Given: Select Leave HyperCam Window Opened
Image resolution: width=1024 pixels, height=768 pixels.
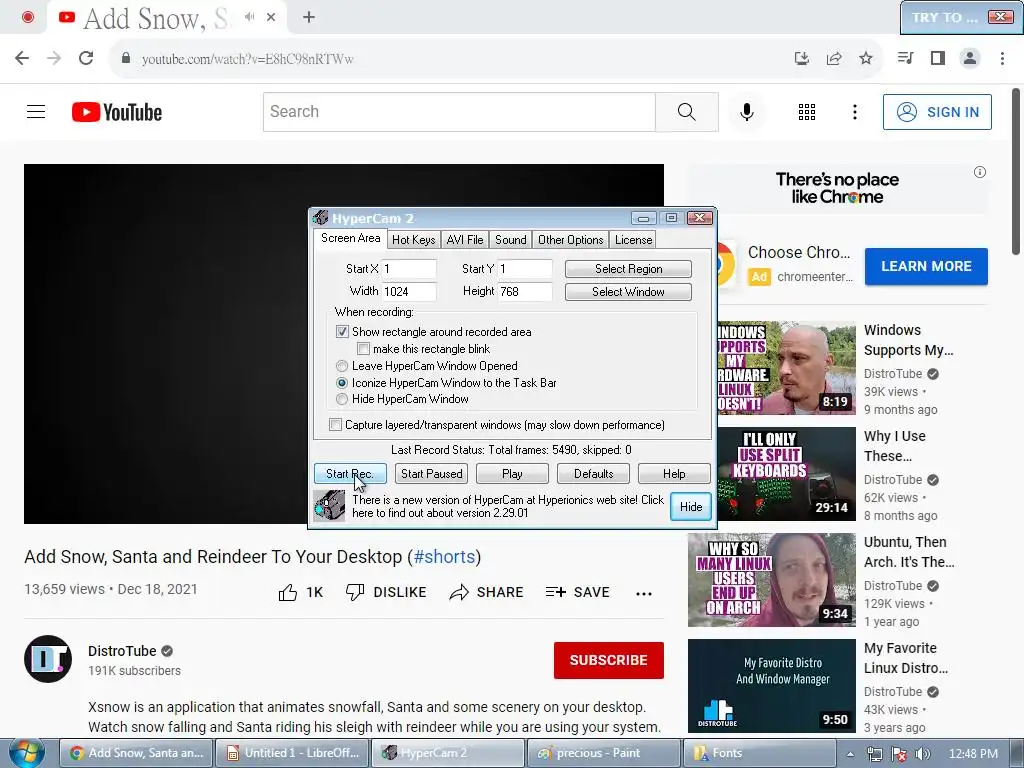Looking at the screenshot, I should coord(342,366).
